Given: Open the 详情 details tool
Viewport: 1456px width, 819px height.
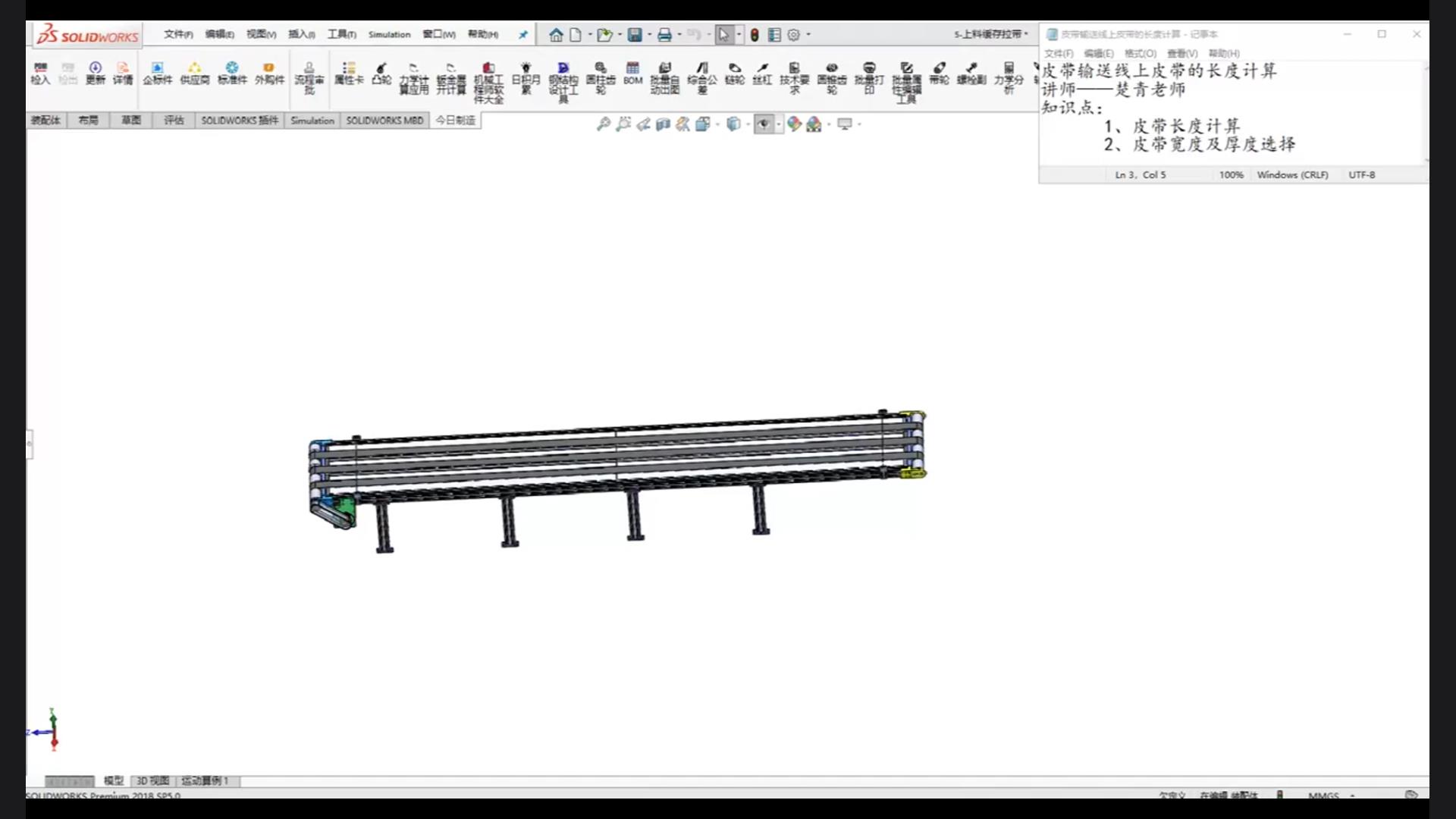Looking at the screenshot, I should pos(123,74).
